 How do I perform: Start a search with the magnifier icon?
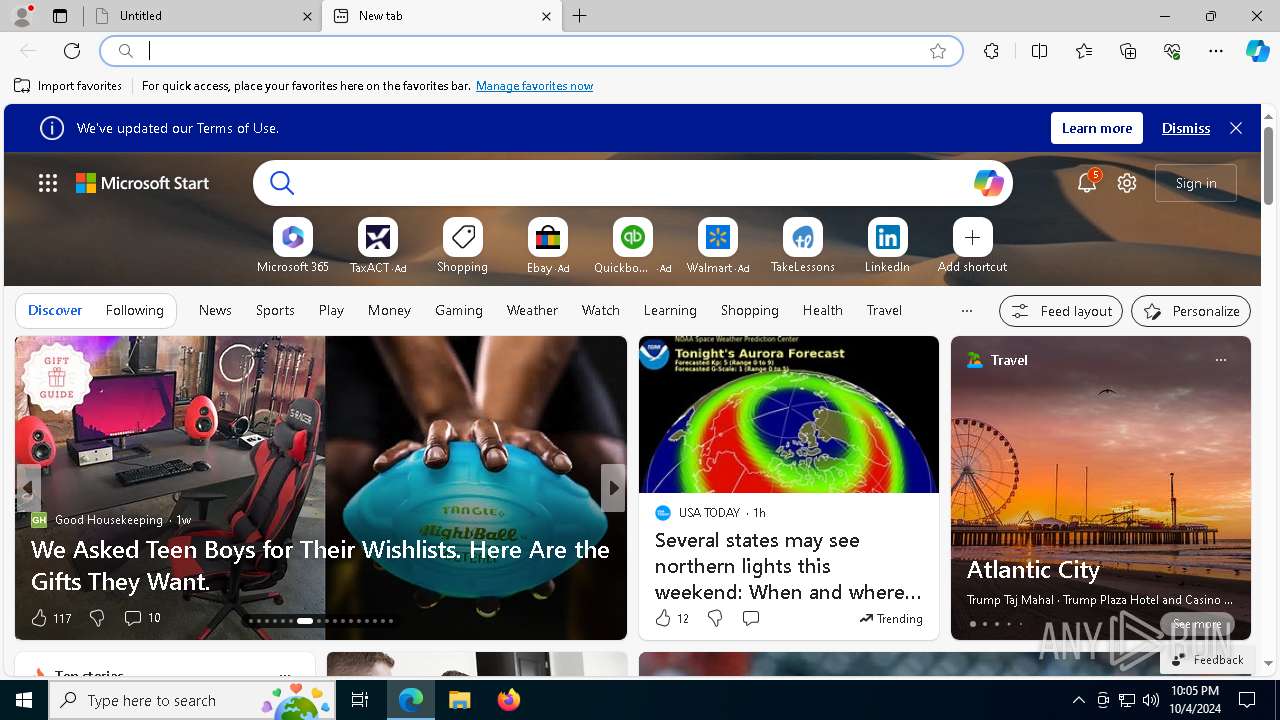click(282, 183)
